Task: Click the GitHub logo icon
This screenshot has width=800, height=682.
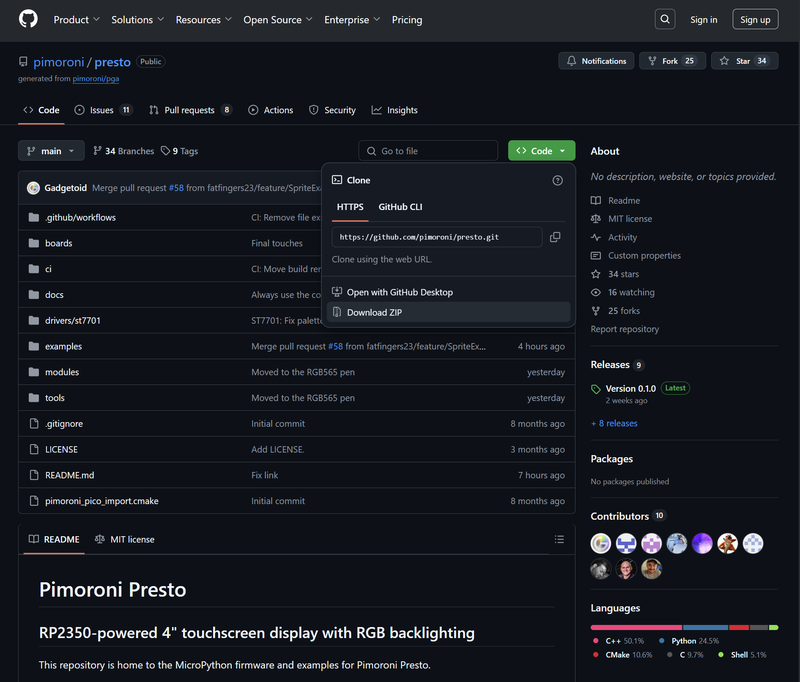Action: click(28, 19)
